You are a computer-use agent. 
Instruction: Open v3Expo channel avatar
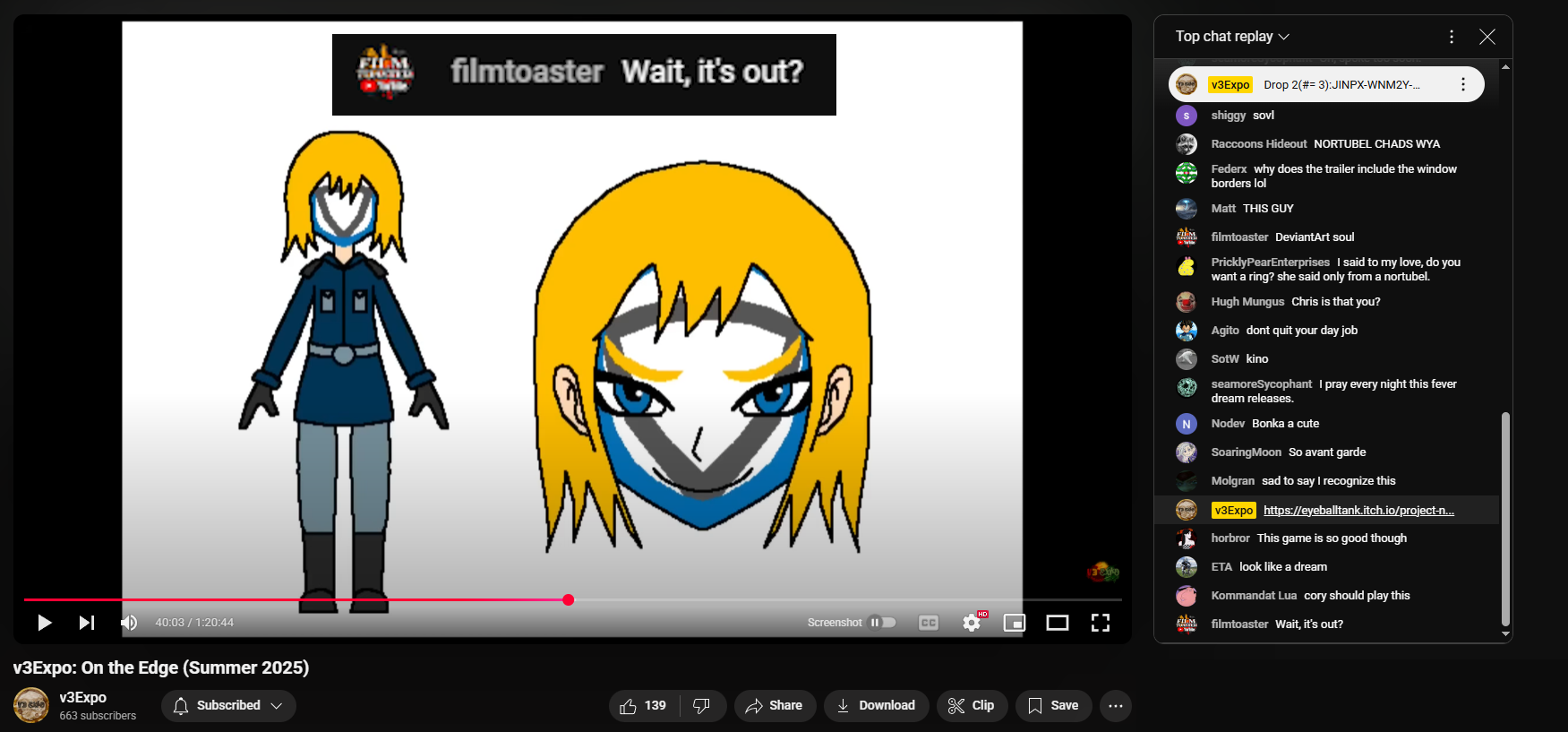pos(31,705)
